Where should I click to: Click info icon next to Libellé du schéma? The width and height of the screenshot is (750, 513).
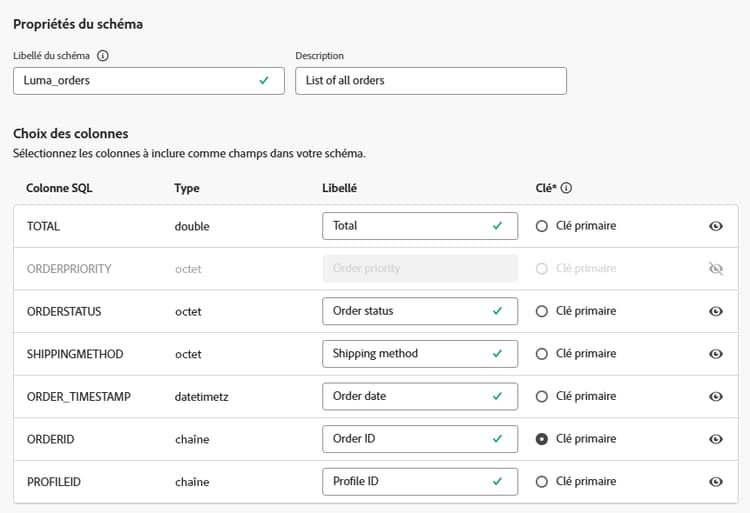[x=103, y=56]
